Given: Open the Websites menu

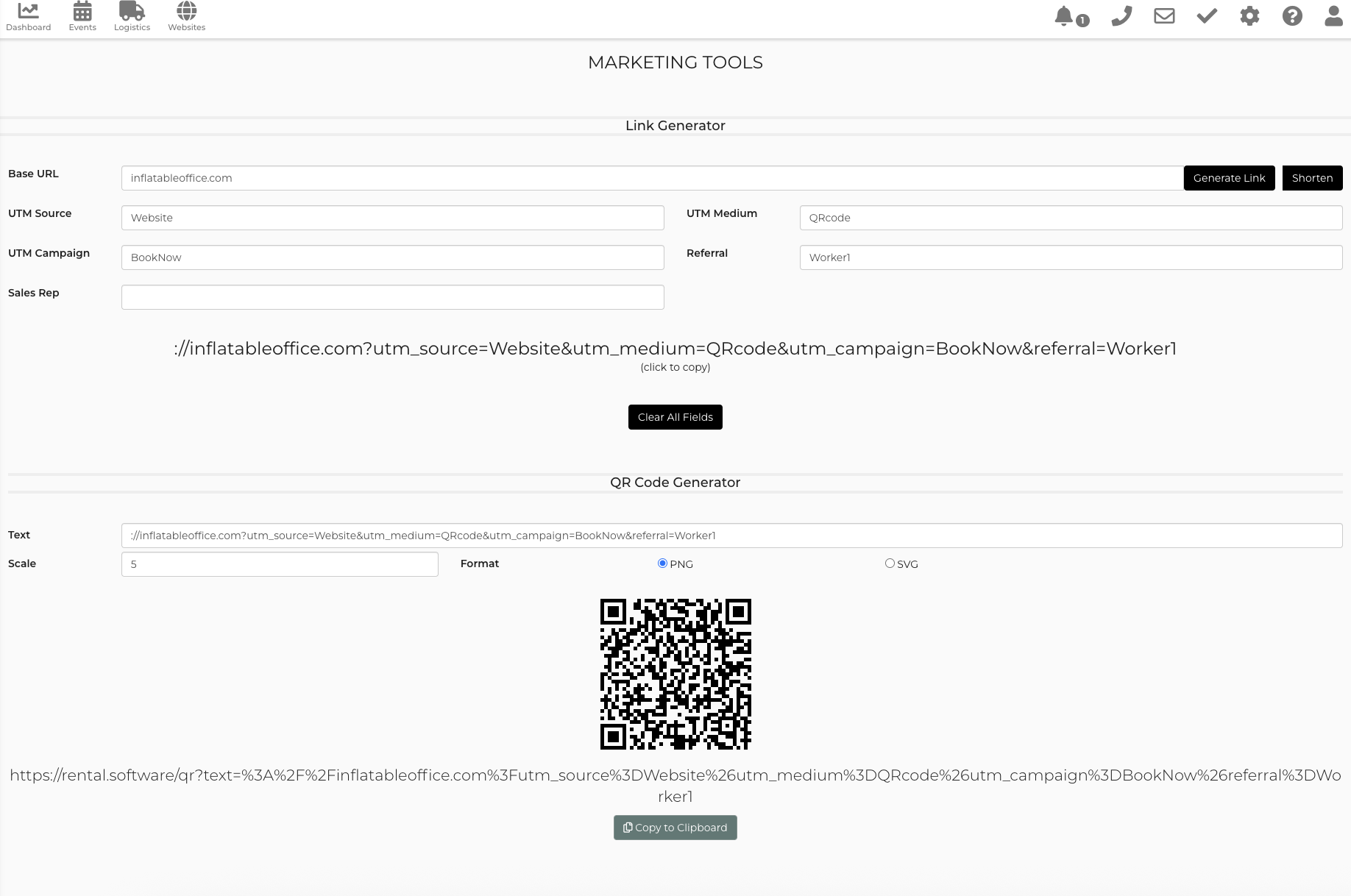Looking at the screenshot, I should (186, 17).
